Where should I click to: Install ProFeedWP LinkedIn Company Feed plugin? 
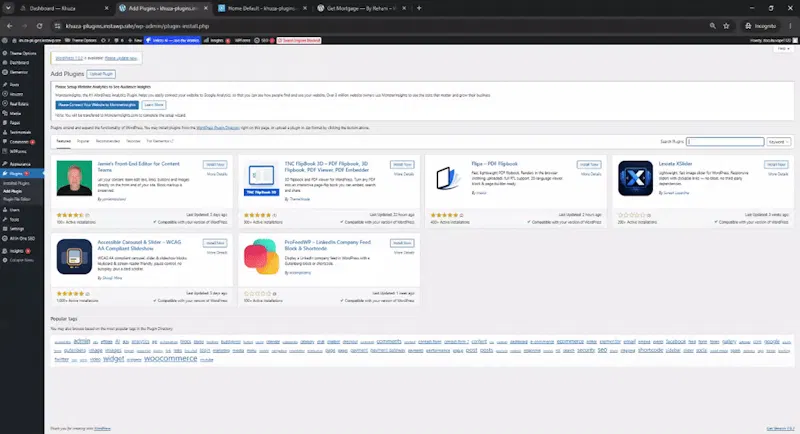tap(402, 243)
